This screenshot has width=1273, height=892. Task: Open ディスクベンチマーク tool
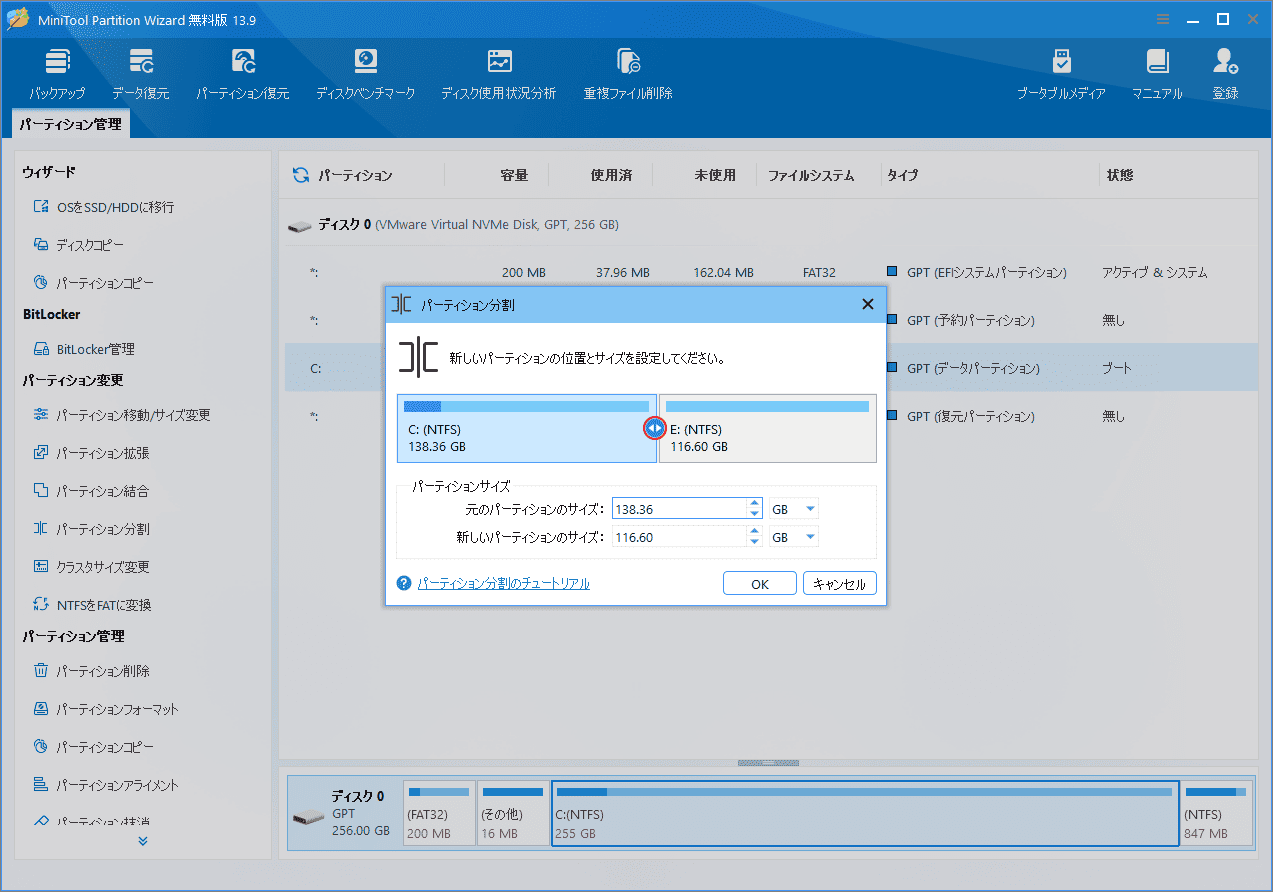coord(366,73)
